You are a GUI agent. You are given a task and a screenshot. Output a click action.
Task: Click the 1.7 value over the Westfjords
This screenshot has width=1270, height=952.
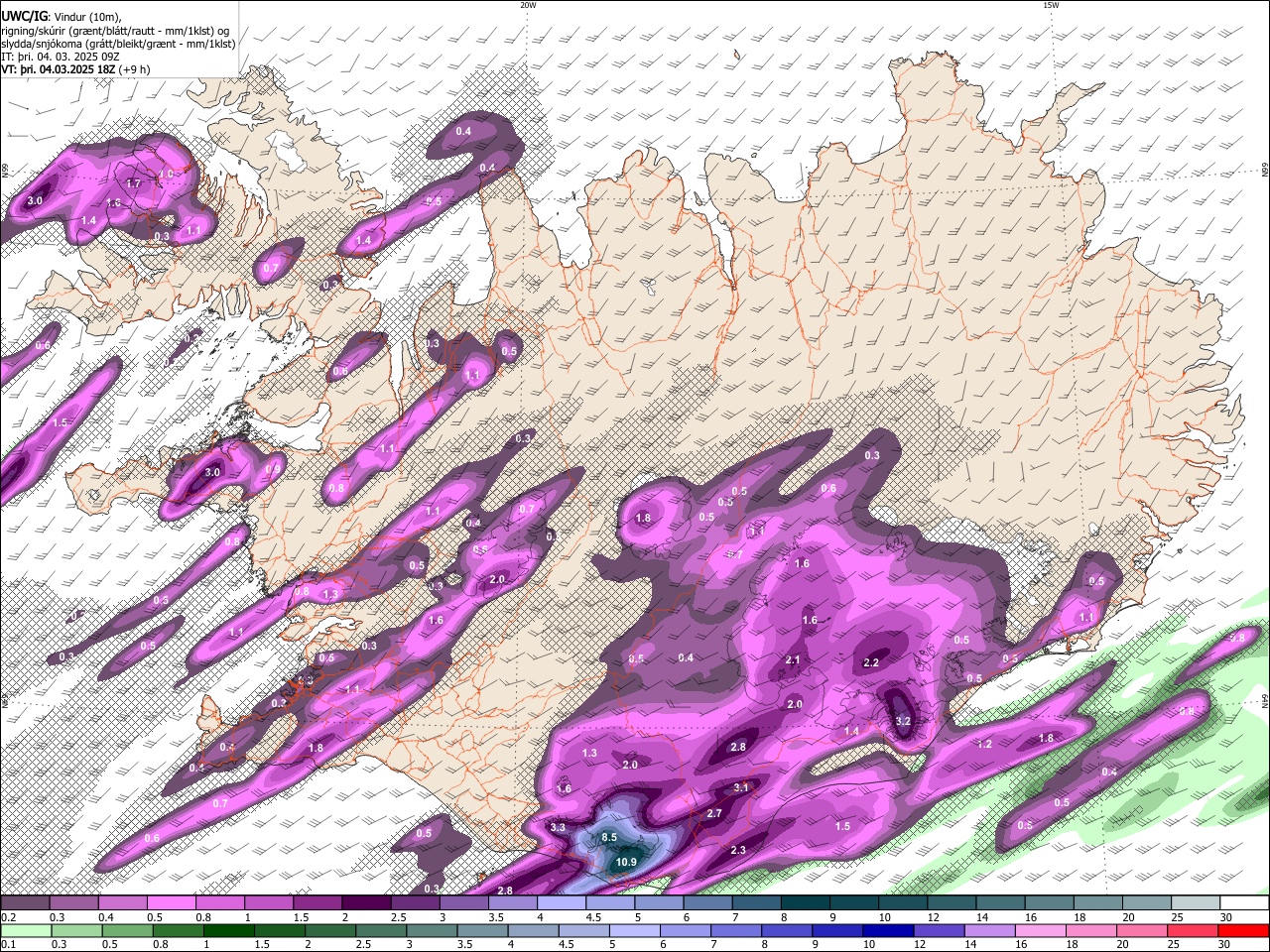coord(133,184)
